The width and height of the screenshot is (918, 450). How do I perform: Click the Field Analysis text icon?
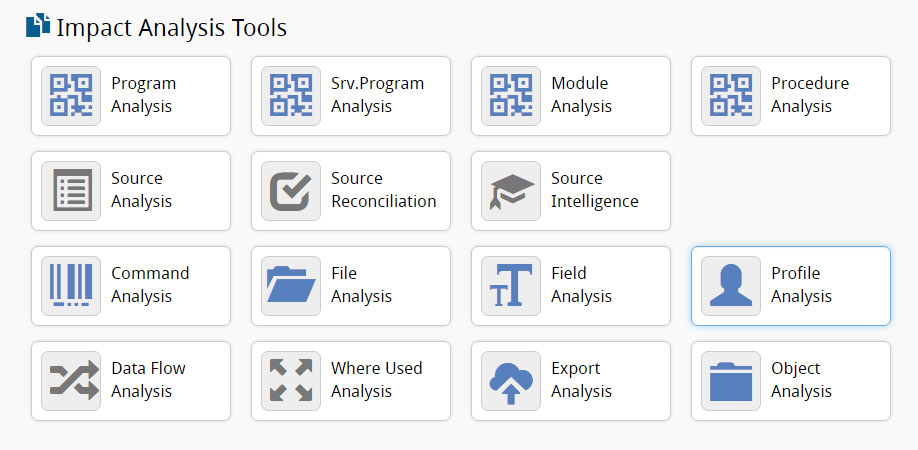click(x=511, y=286)
